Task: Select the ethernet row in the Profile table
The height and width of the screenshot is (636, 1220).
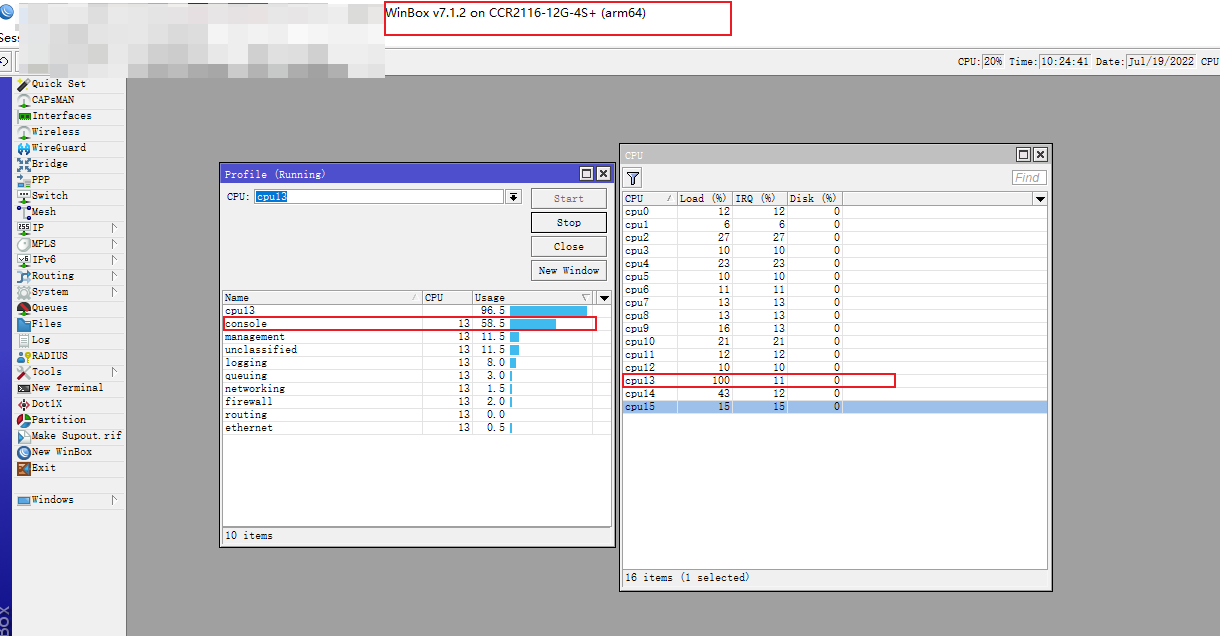Action: [408, 428]
